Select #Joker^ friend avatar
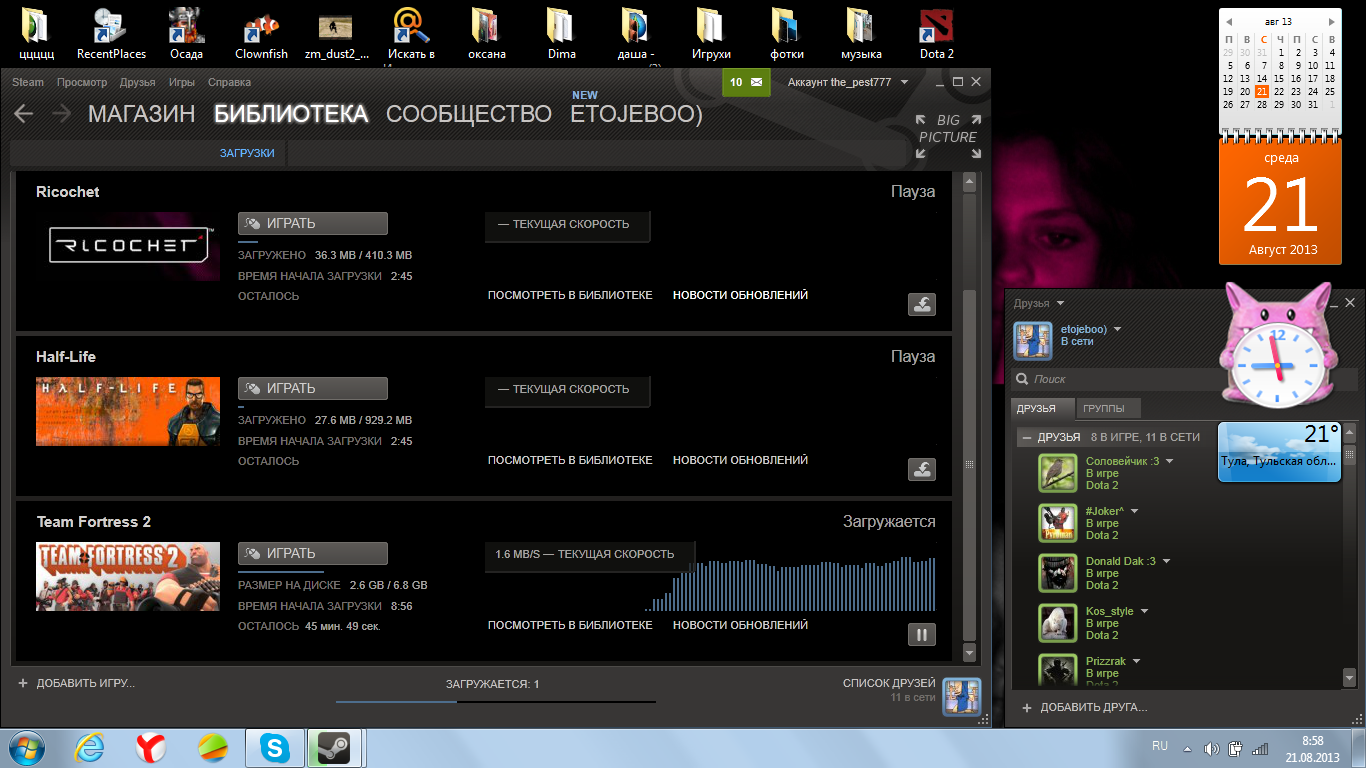This screenshot has width=1366, height=768. point(1057,523)
